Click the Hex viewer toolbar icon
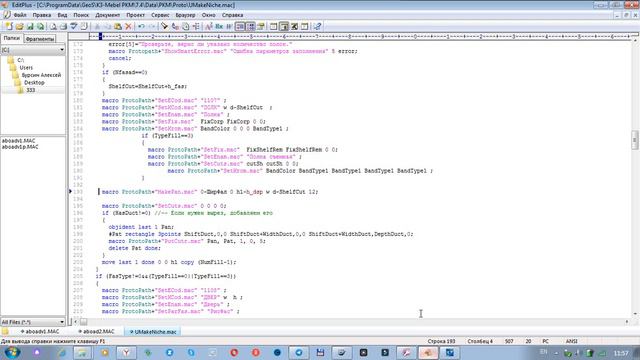640x360 pixels. click(219, 26)
